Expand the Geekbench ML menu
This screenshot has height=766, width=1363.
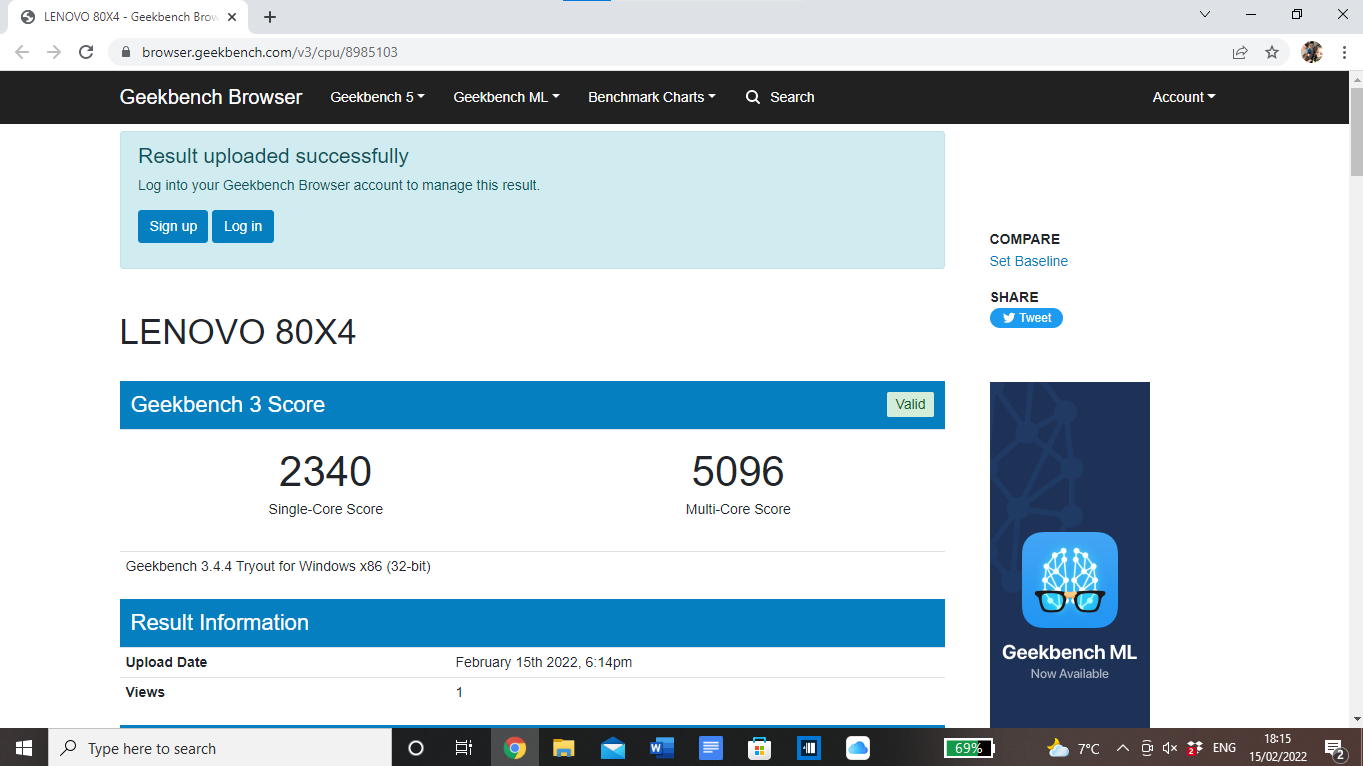(506, 97)
